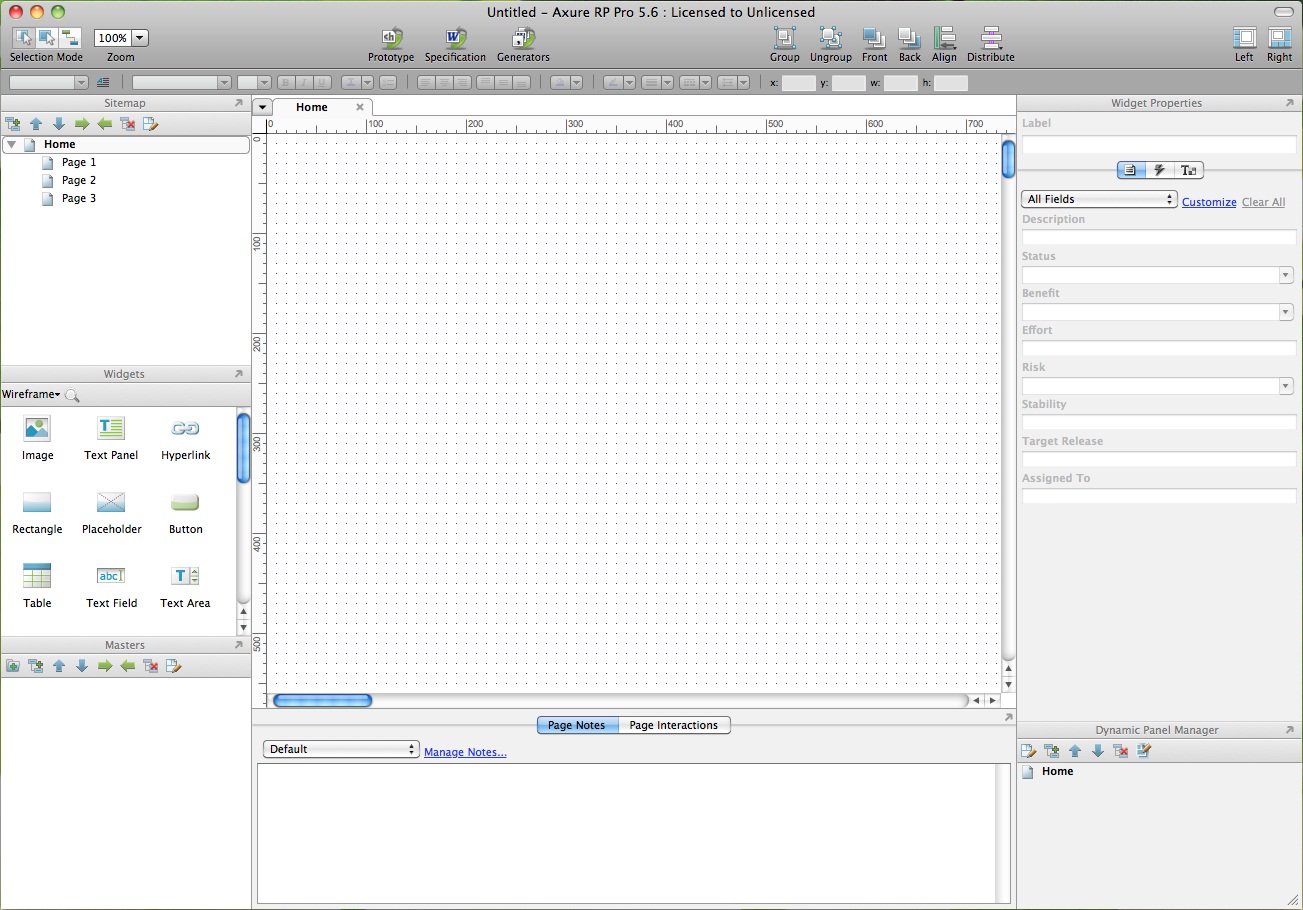This screenshot has height=910, width=1303.
Task: Delete the selected page using Sitemap delete icon
Action: point(127,123)
